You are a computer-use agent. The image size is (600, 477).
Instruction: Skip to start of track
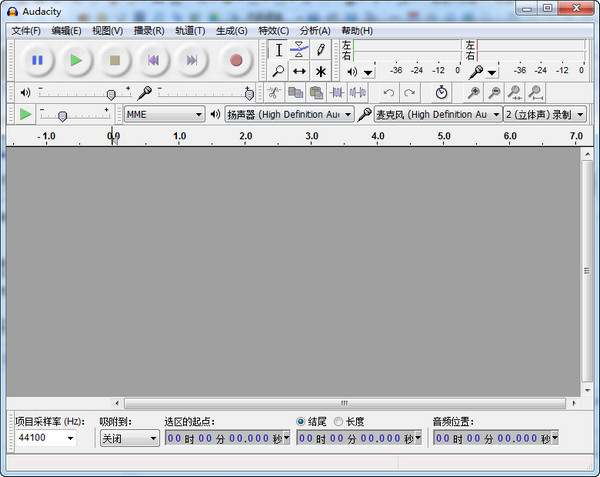coord(153,60)
